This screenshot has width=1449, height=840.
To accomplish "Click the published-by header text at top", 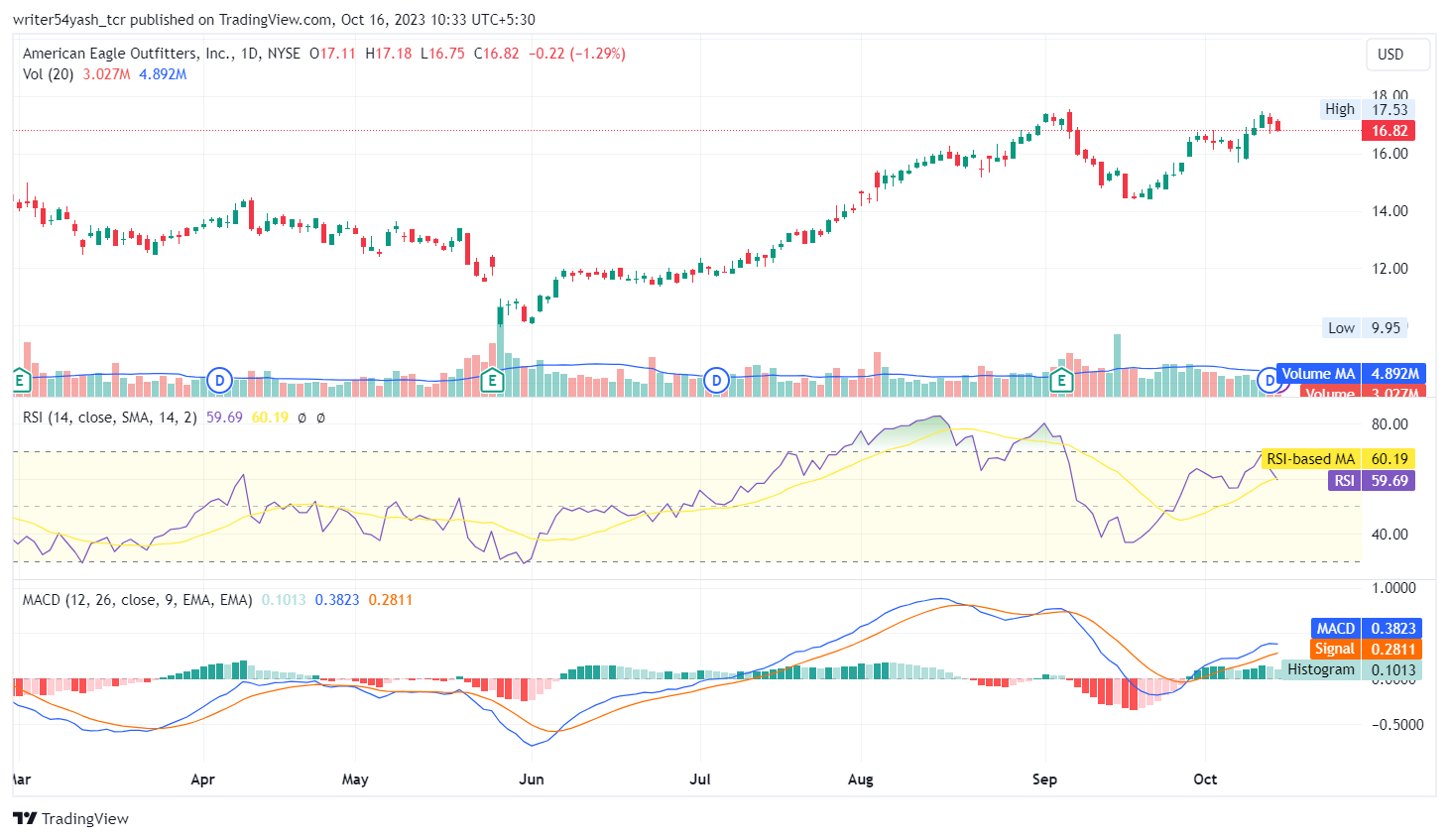I will click(274, 20).
